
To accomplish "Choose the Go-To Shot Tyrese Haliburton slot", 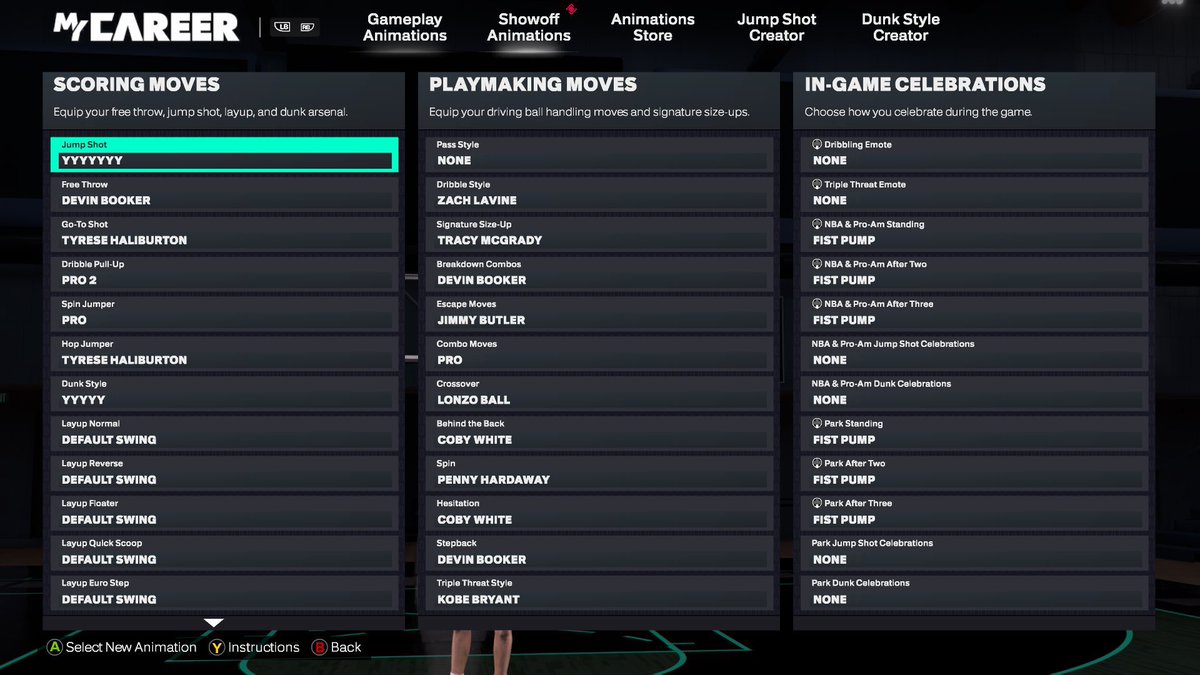I will pyautogui.click(x=224, y=234).
